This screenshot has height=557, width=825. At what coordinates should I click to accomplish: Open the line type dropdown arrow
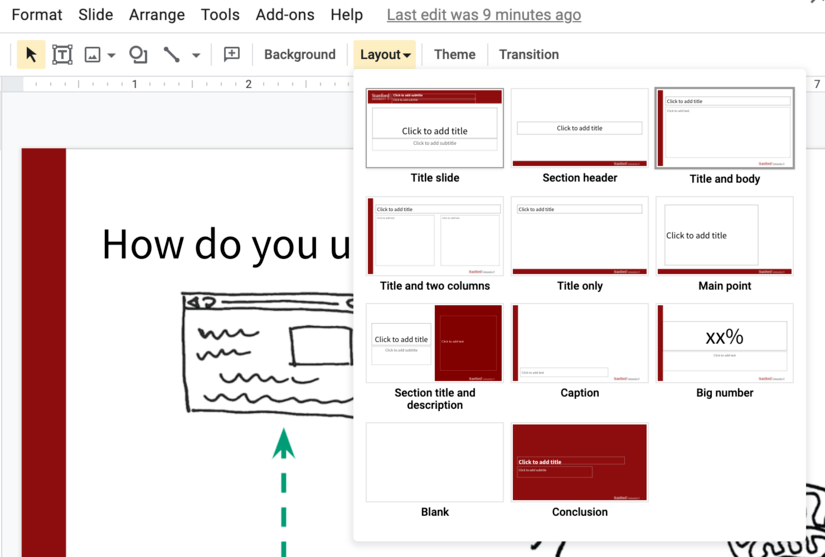tap(196, 56)
